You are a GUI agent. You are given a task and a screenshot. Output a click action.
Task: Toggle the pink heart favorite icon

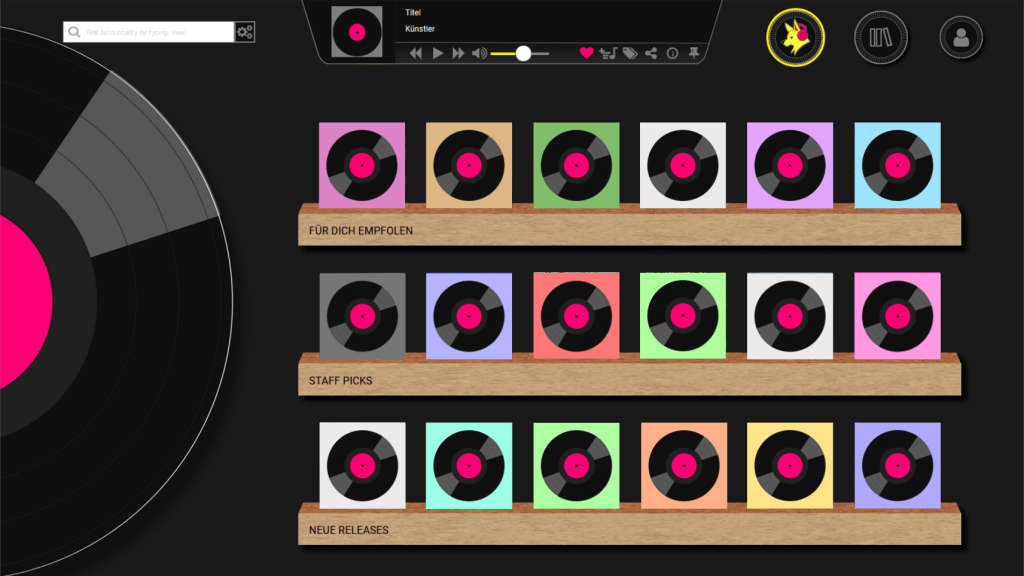coord(587,54)
